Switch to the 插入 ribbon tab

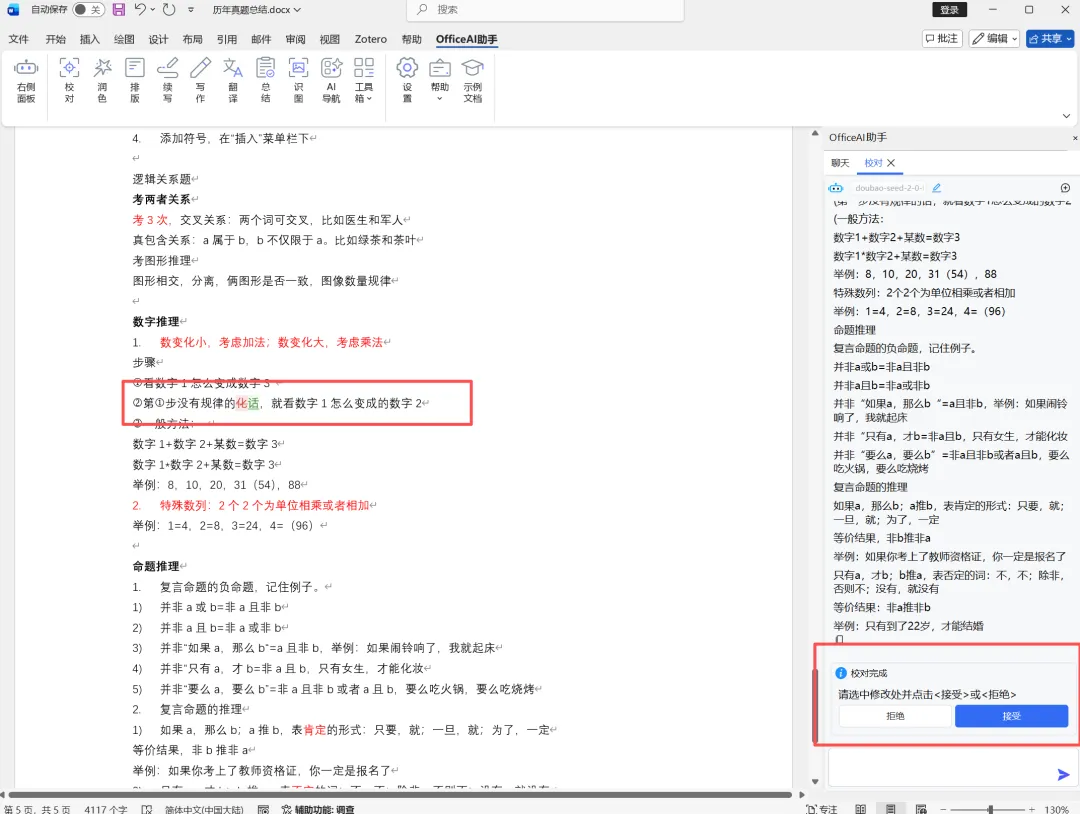point(90,39)
